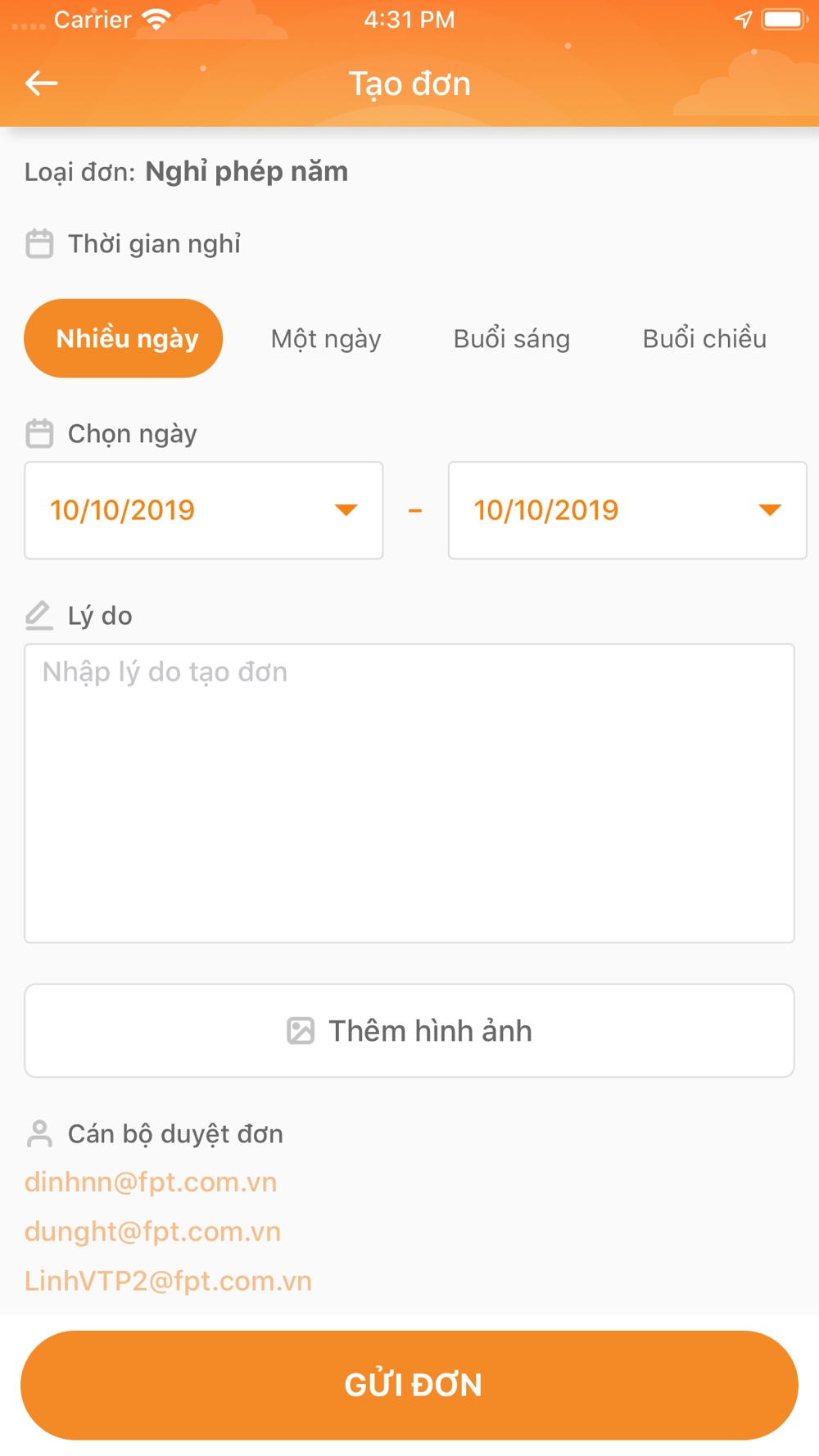
Task: Tap the Thêm hình ảnh button
Action: 409,1030
